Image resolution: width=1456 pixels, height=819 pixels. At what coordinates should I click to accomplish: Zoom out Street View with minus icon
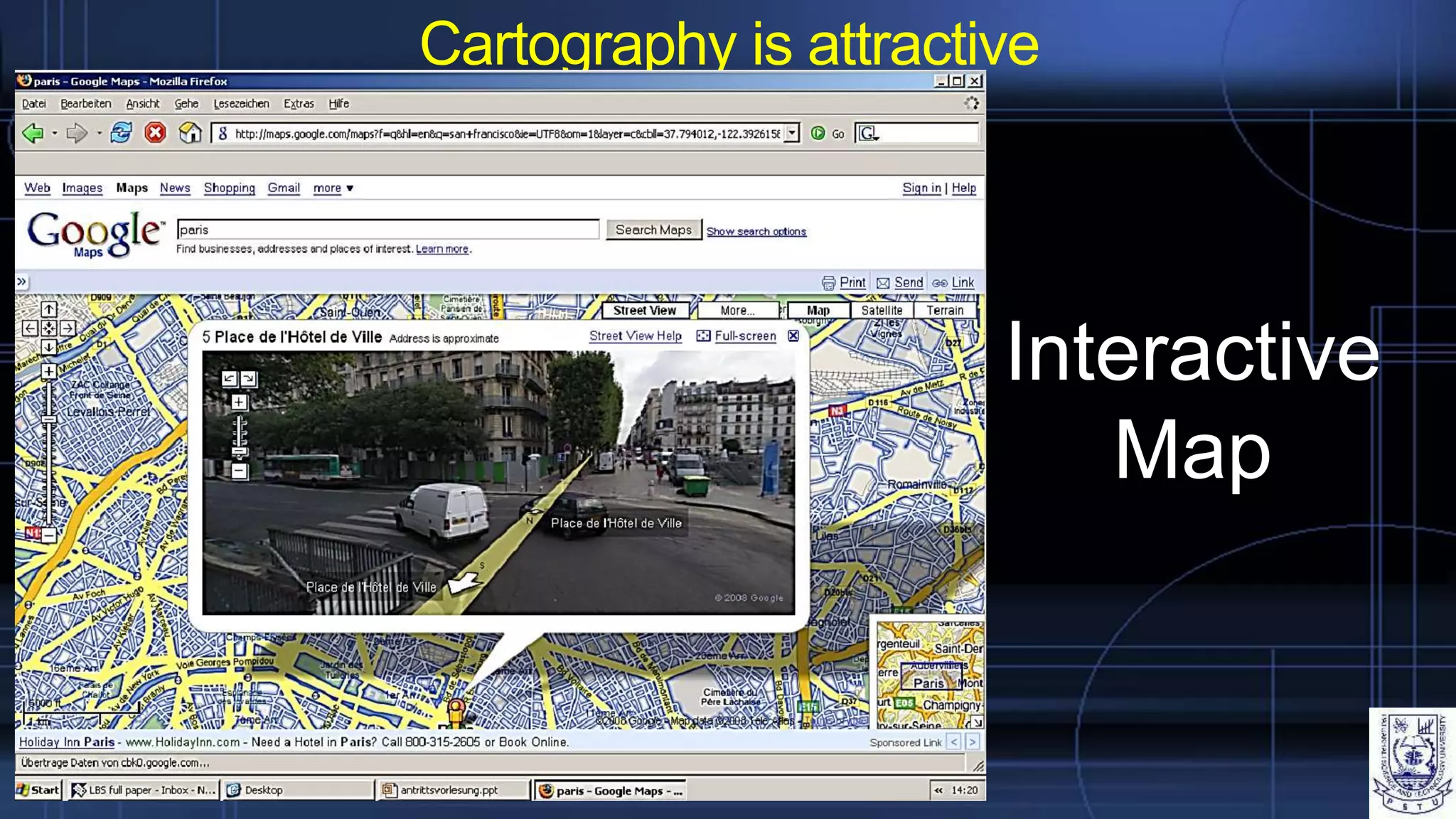click(x=240, y=470)
